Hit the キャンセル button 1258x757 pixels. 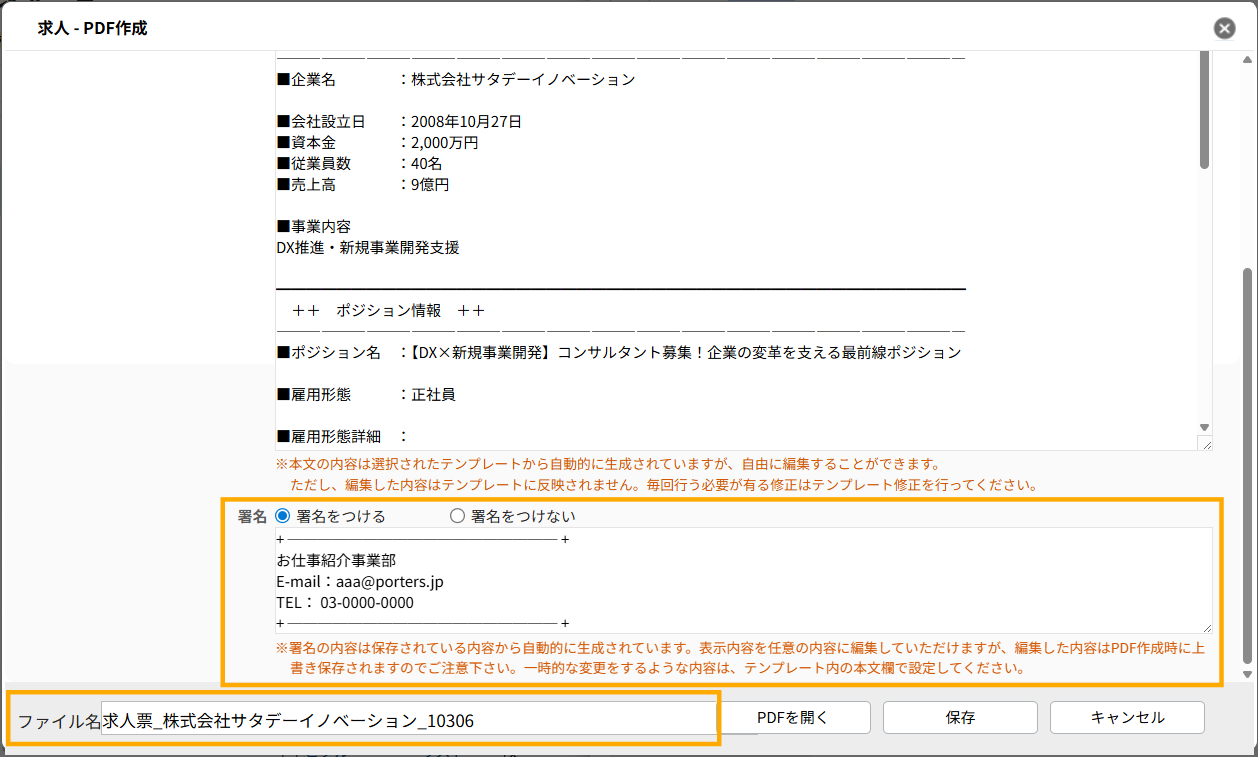1127,717
